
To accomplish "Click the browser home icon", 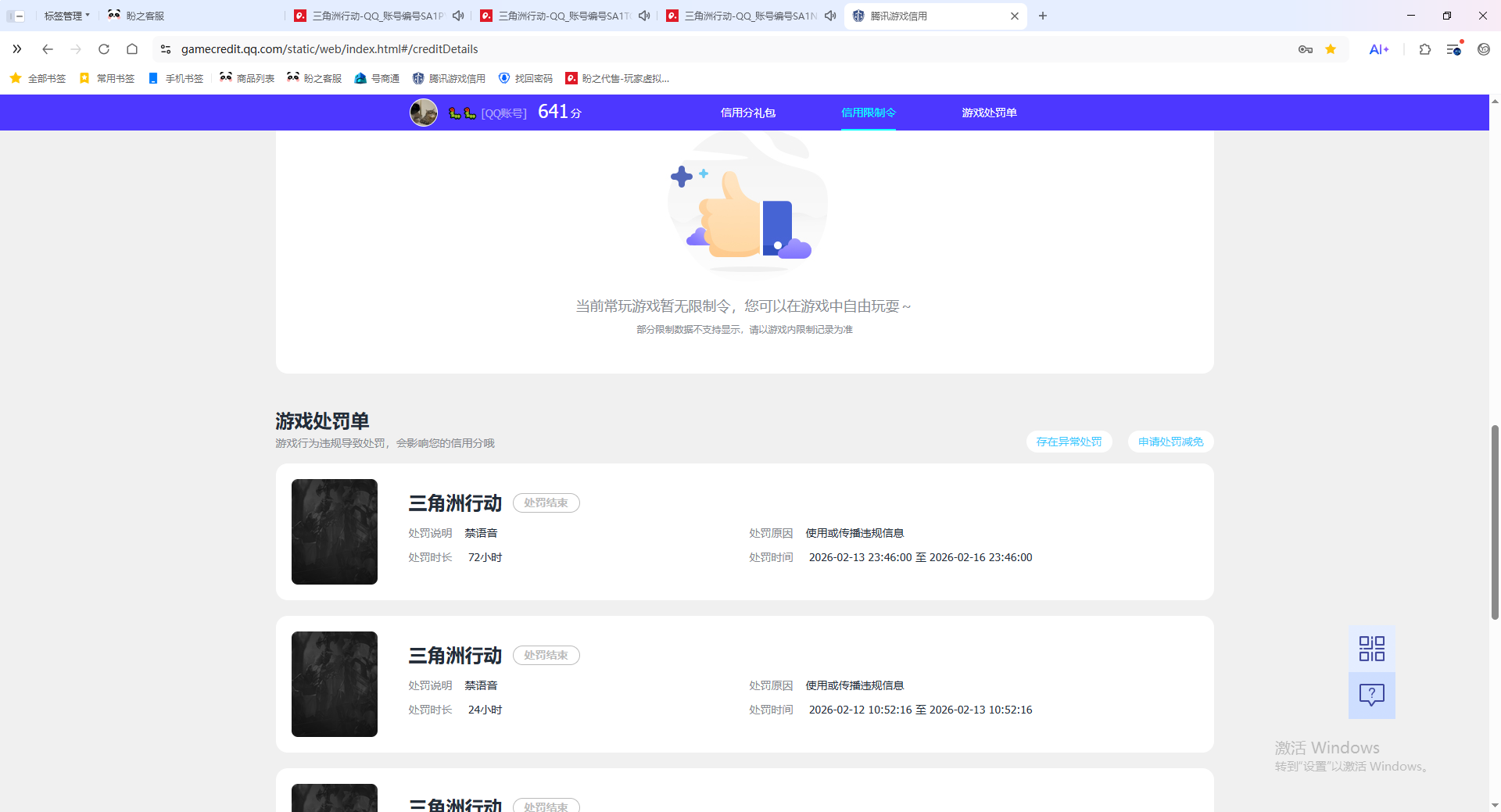I will click(132, 48).
